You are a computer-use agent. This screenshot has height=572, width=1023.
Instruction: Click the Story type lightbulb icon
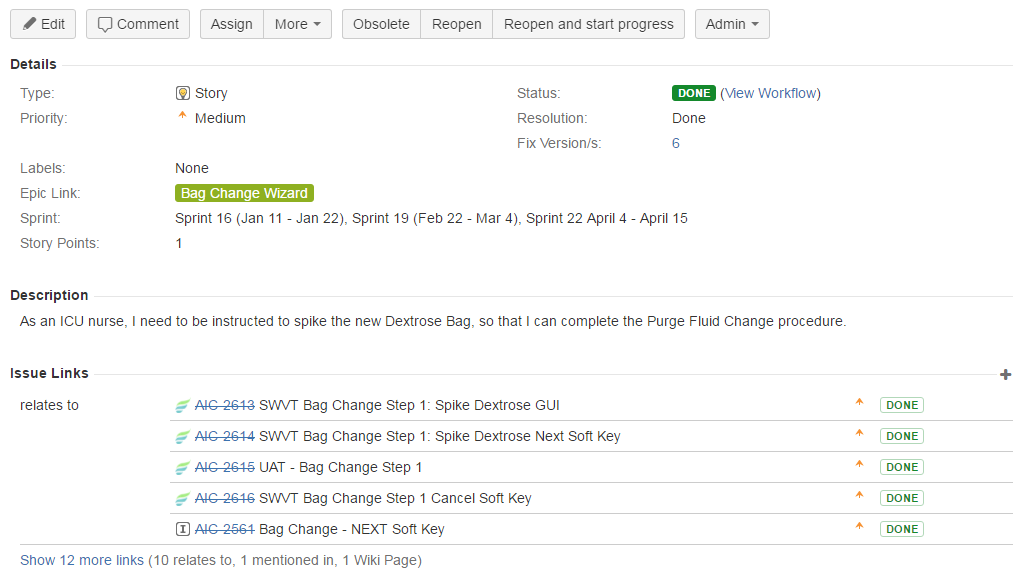tap(183, 93)
